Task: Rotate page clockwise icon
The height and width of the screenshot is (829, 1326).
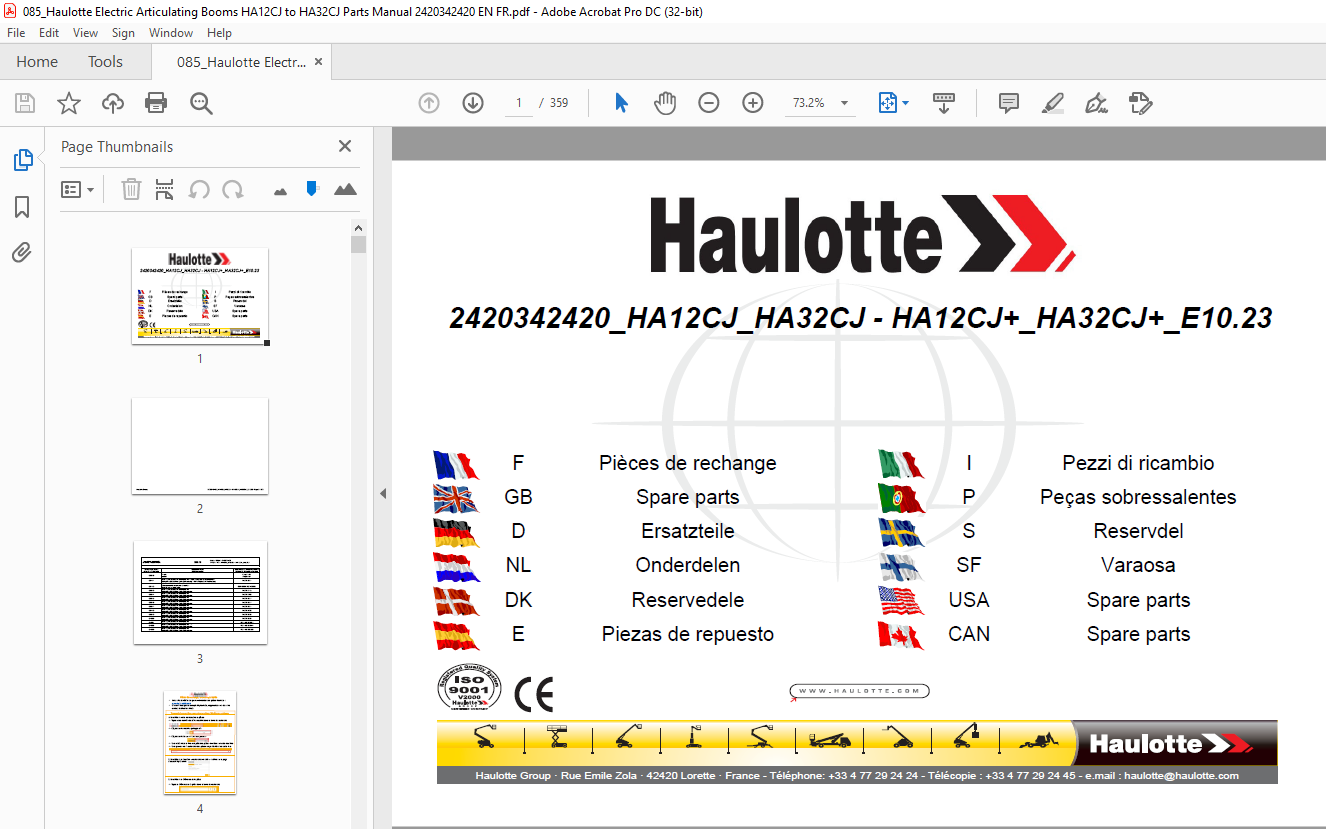Action: (233, 189)
